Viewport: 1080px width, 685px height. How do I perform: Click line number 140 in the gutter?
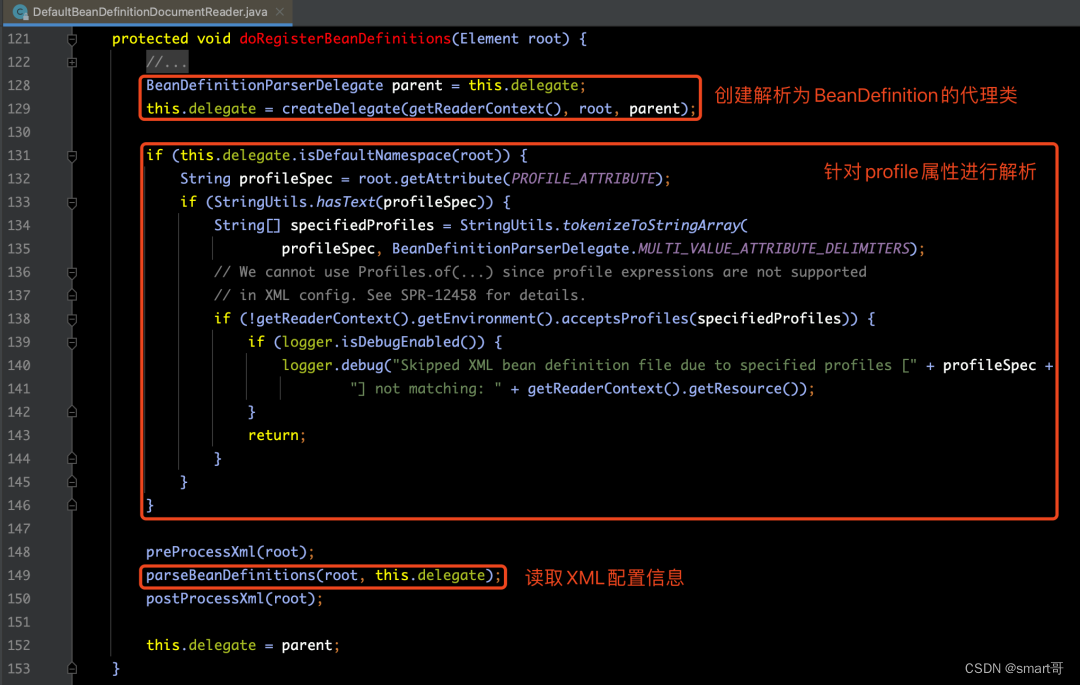click(19, 366)
